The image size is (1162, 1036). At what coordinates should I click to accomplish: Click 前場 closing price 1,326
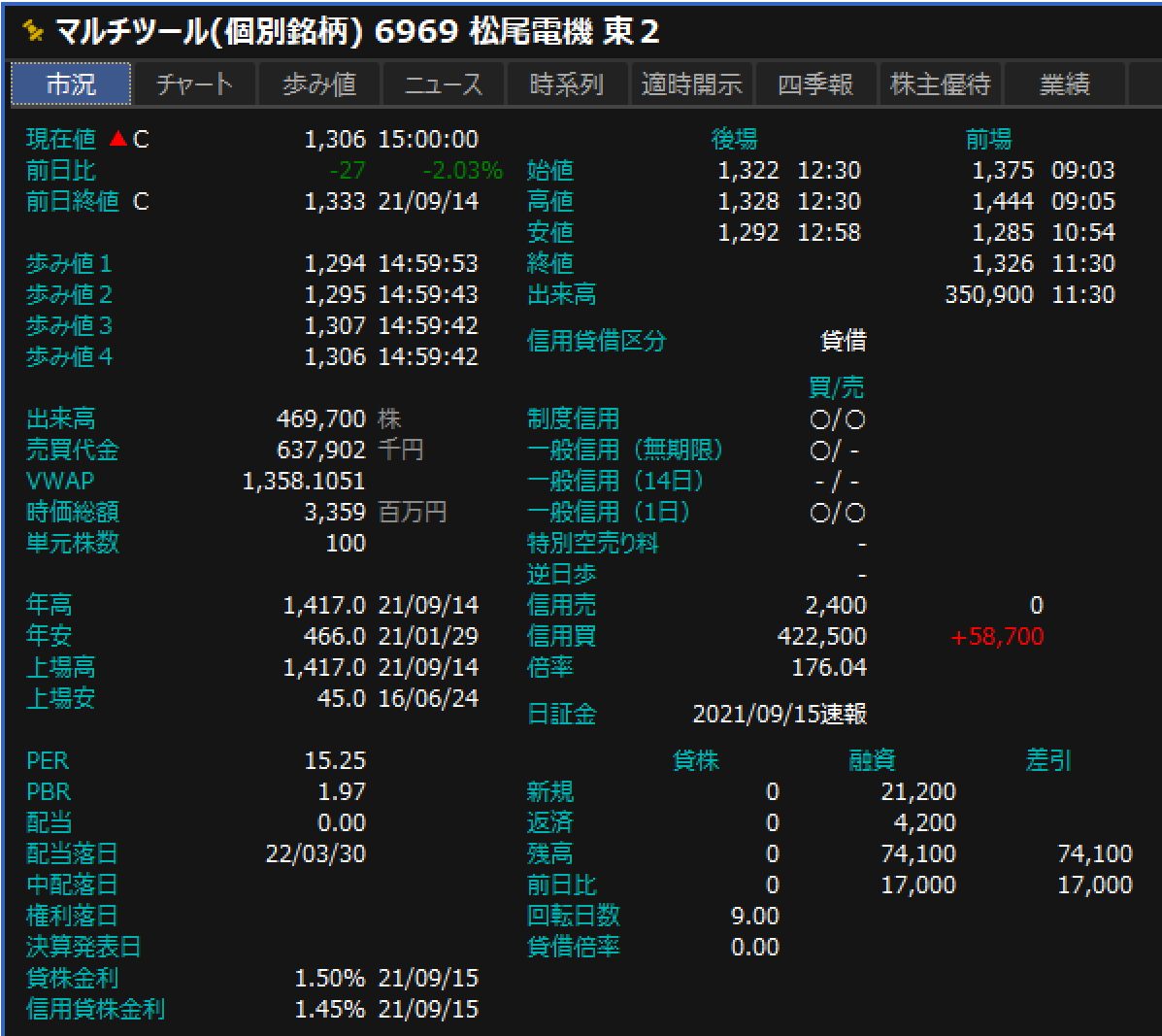pos(1003,264)
